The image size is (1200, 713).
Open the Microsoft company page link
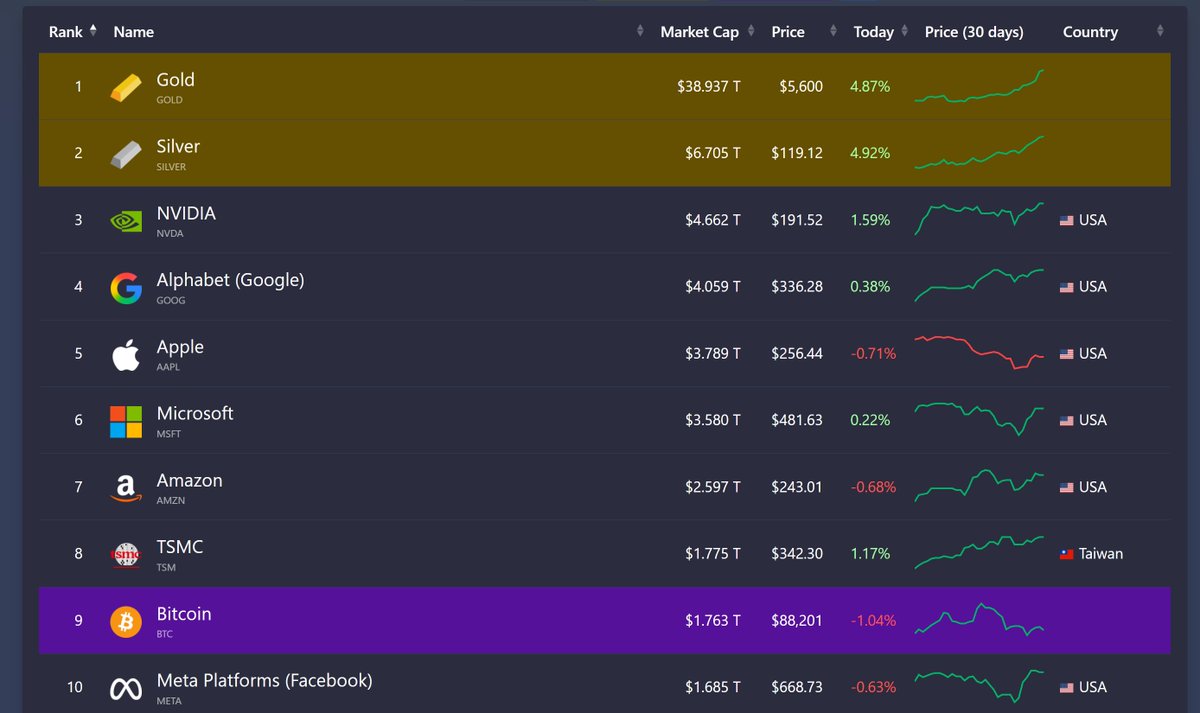click(x=195, y=413)
